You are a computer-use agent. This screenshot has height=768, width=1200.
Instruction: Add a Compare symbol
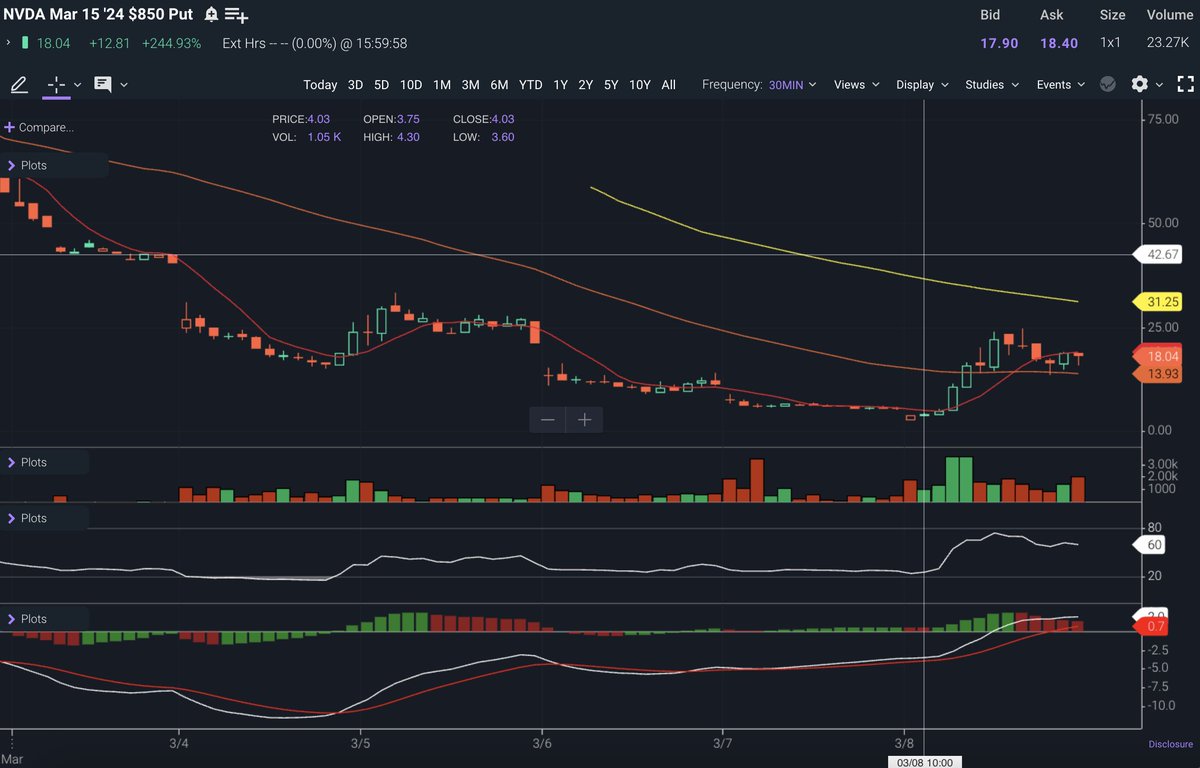click(39, 128)
